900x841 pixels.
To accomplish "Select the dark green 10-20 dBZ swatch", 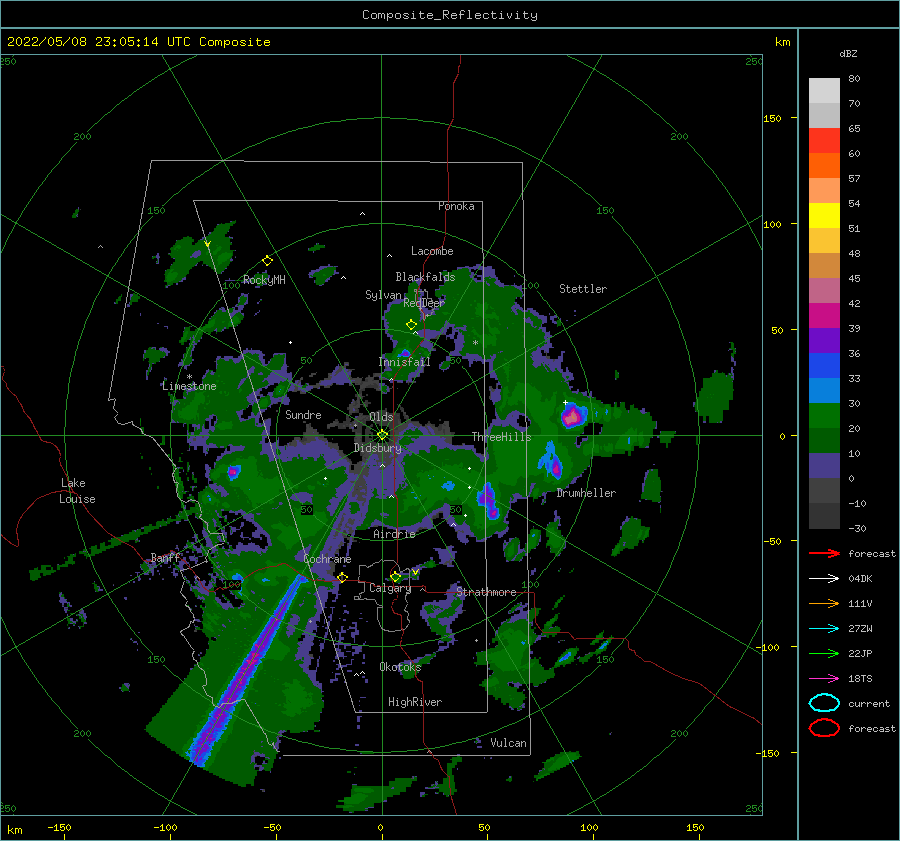I will tap(824, 441).
